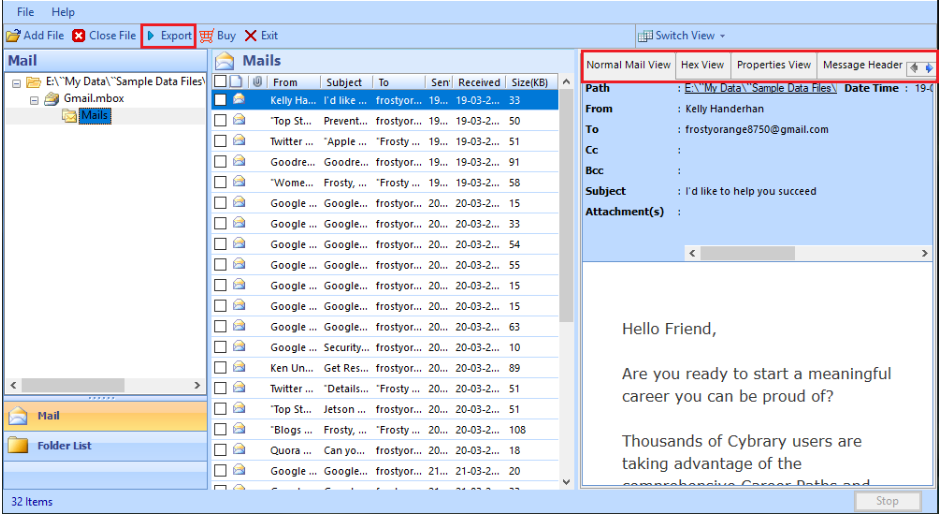Click the Mails header envelope icon

pos(224,61)
